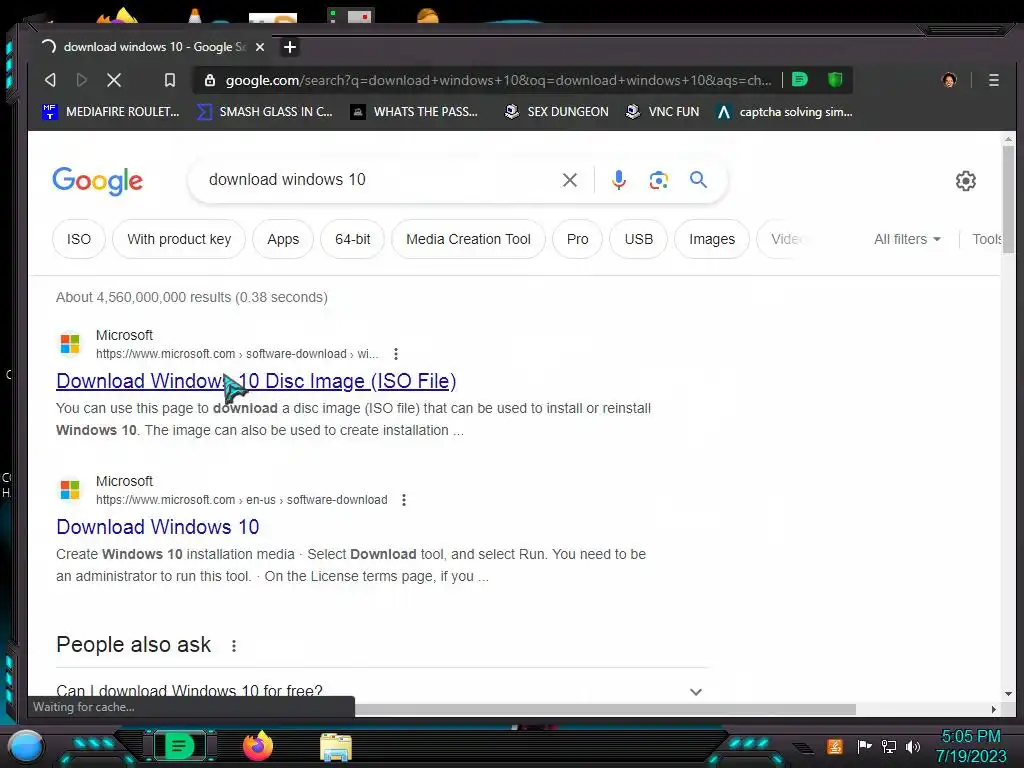Open more options for second Microsoft result
Screen dimensions: 1024x768
point(404,500)
